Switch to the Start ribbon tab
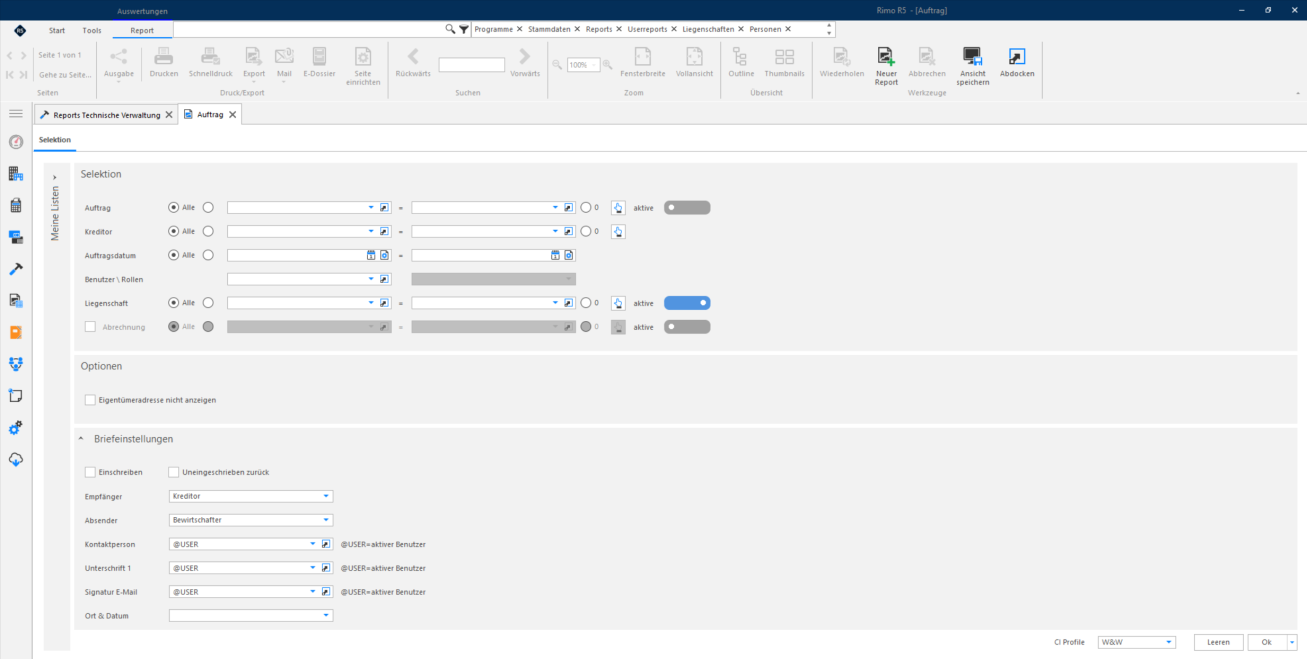This screenshot has width=1307, height=659. (x=57, y=30)
